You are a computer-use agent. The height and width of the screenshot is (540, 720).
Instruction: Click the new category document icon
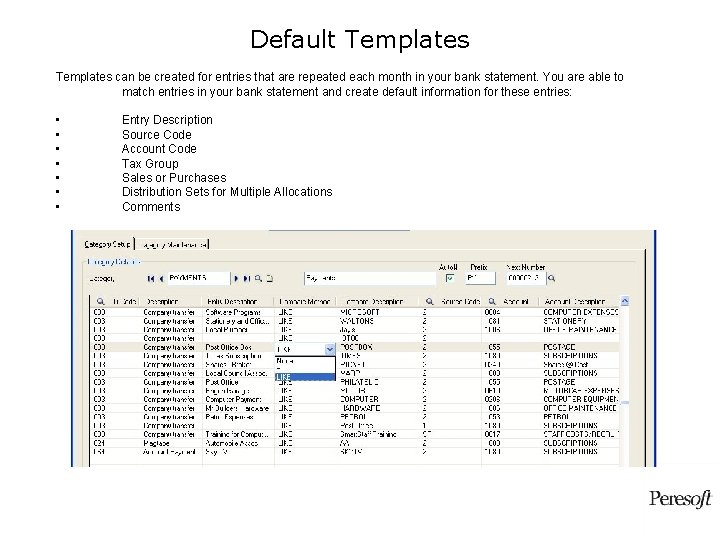click(x=270, y=278)
